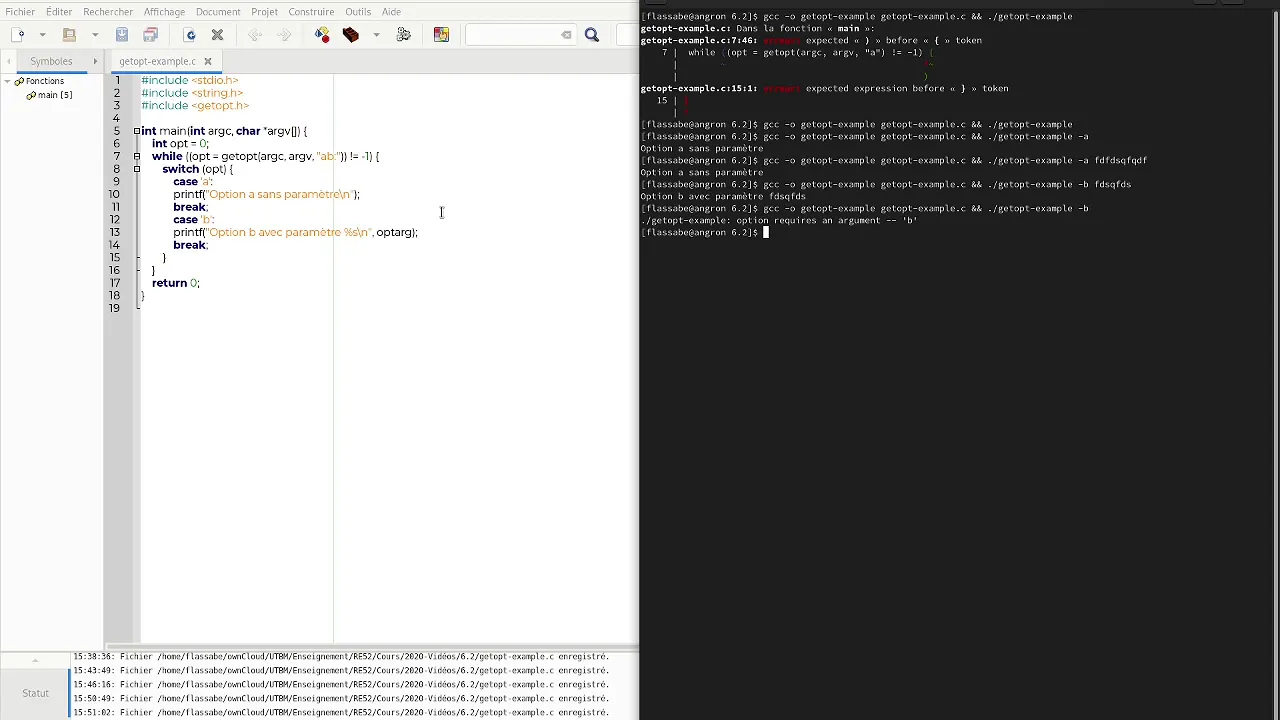
Task: Select main [5] in symbols tree
Action: click(x=55, y=95)
